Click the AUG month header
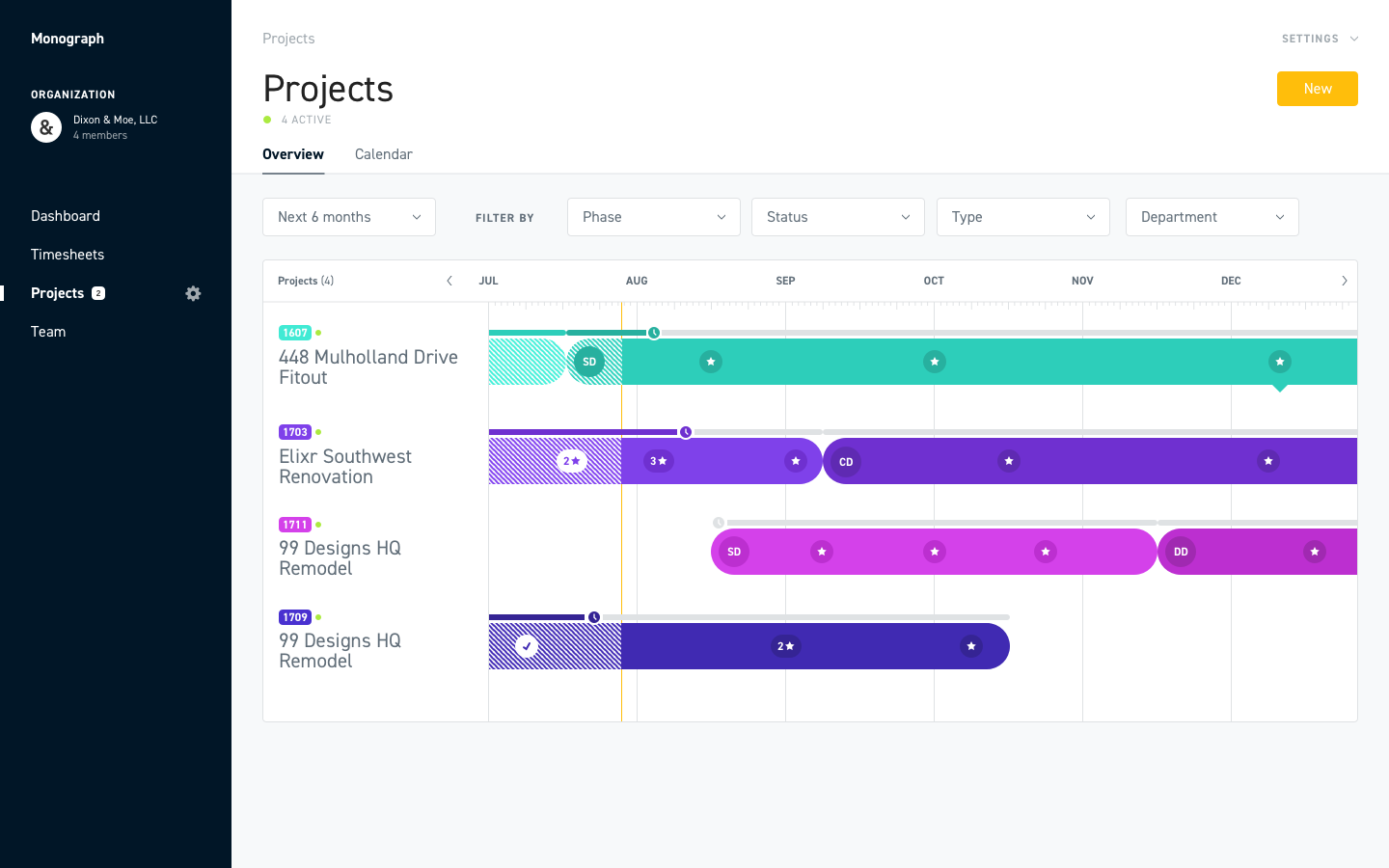Image resolution: width=1389 pixels, height=868 pixels. [637, 281]
